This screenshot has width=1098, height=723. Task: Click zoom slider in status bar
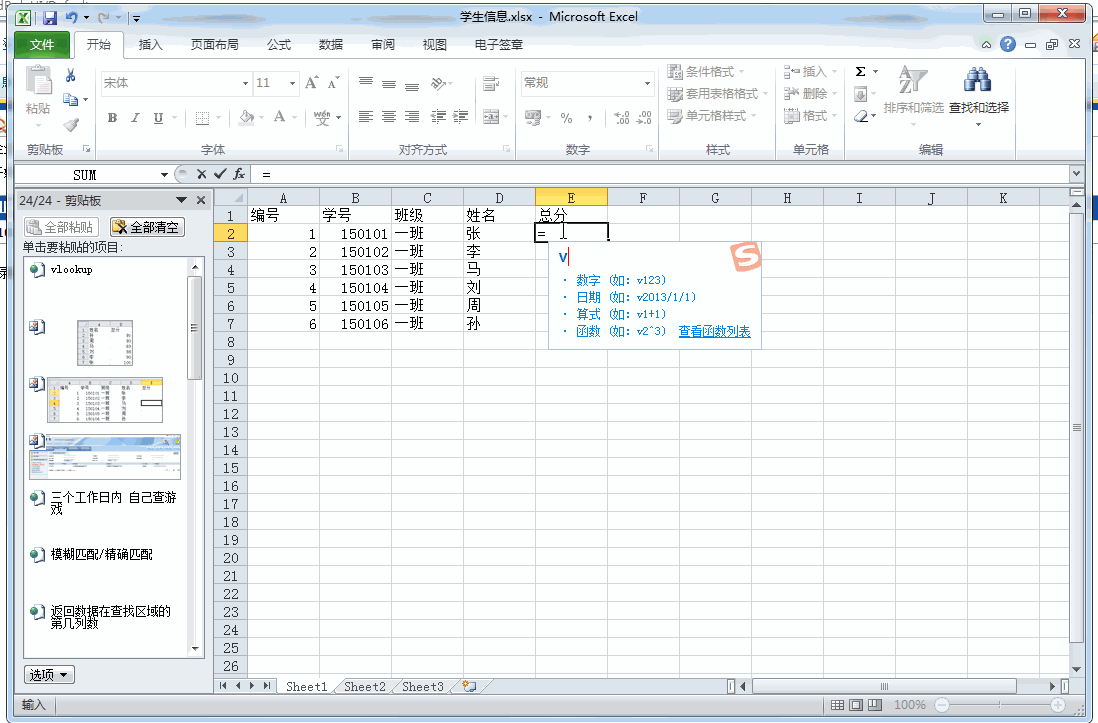pyautogui.click(x=999, y=705)
